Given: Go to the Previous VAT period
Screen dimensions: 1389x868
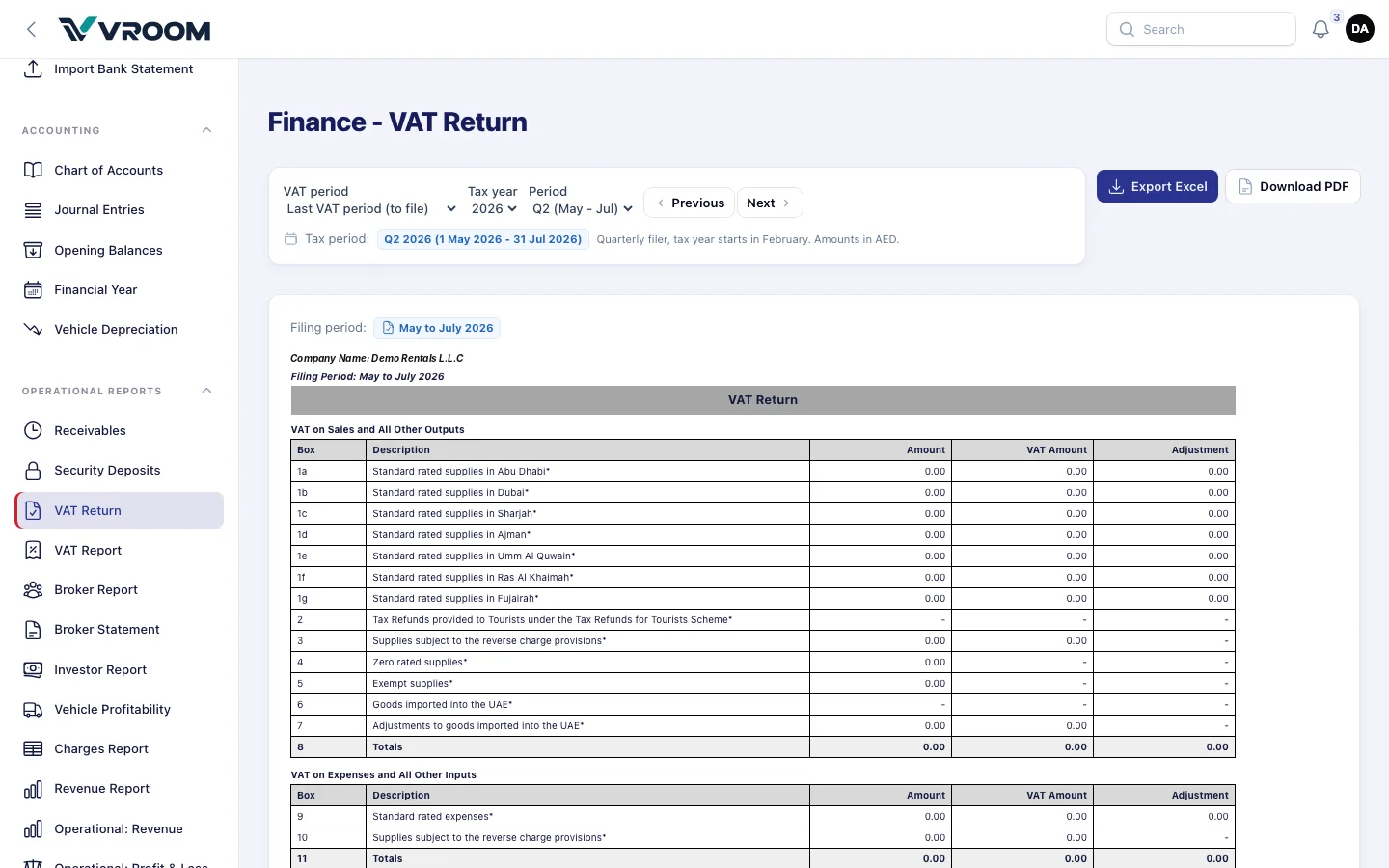Looking at the screenshot, I should click(x=690, y=203).
